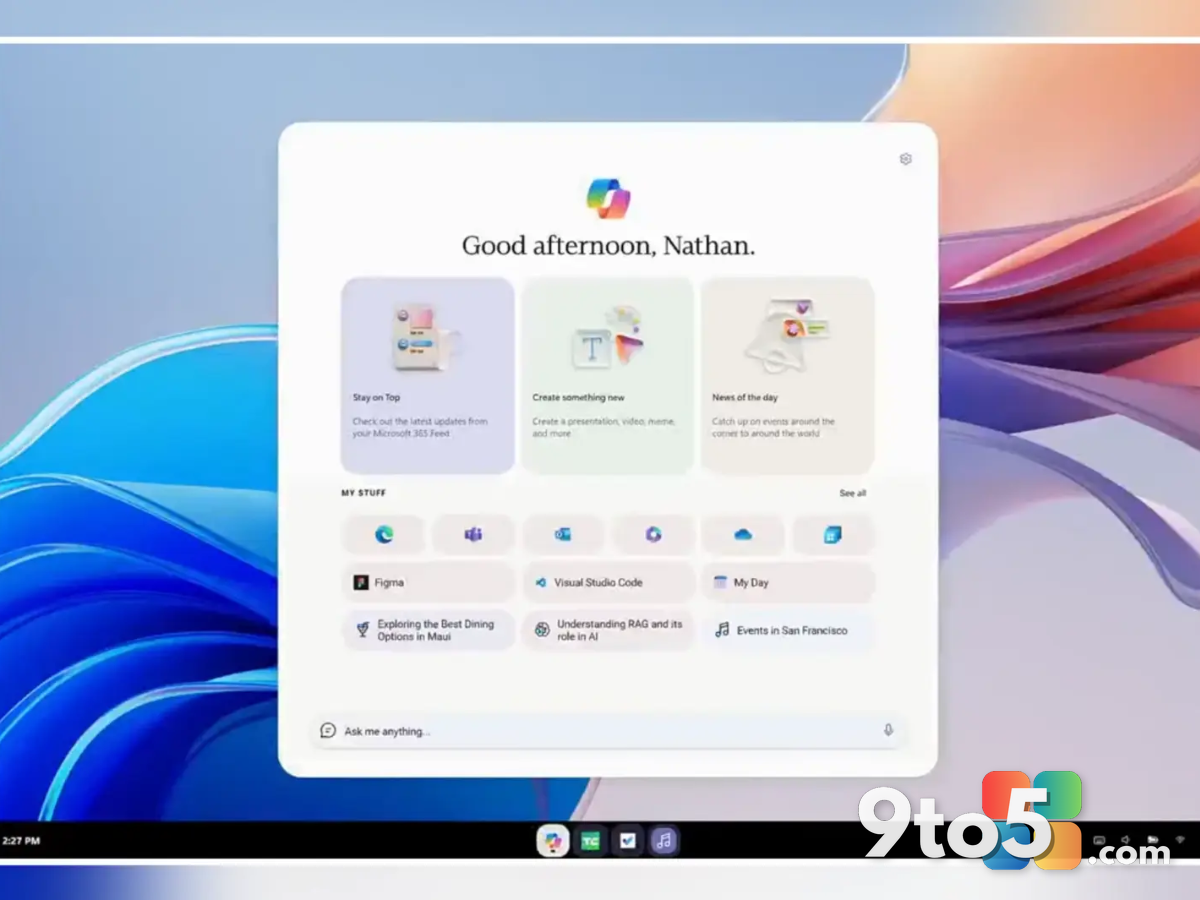Click See all in My Stuff
1200x900 pixels.
[x=853, y=493]
